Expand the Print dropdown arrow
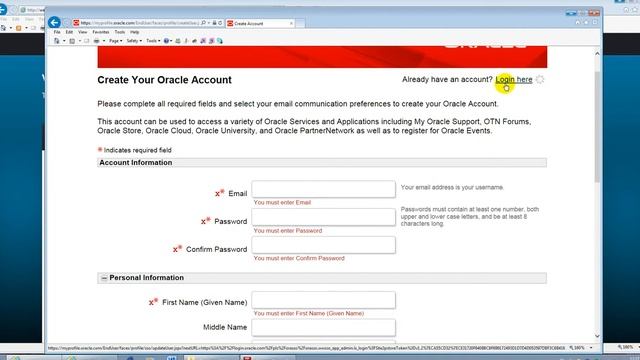Viewport: 640px width, 360px height. click(x=104, y=41)
